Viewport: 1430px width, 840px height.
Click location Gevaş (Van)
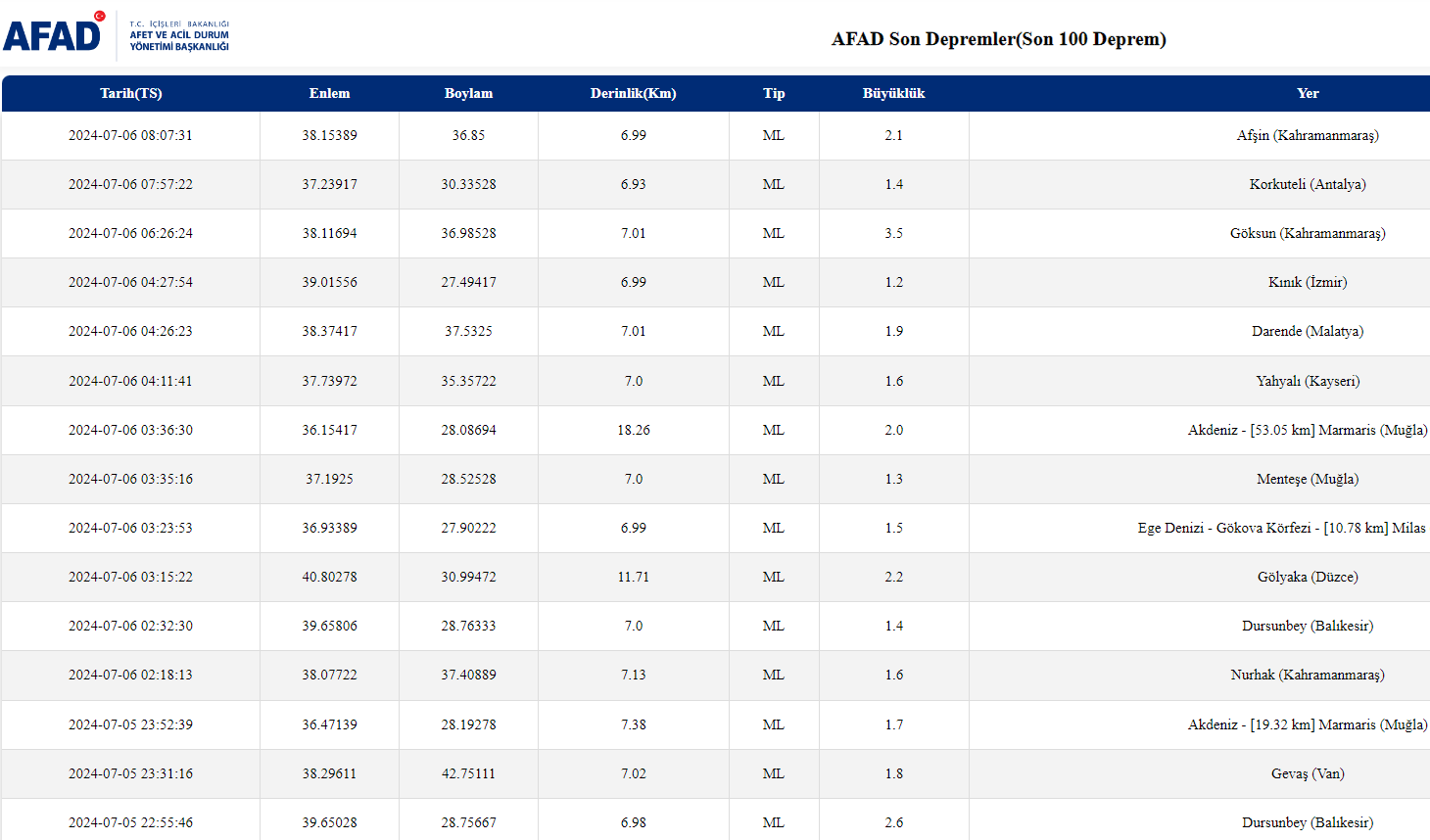coord(1308,773)
